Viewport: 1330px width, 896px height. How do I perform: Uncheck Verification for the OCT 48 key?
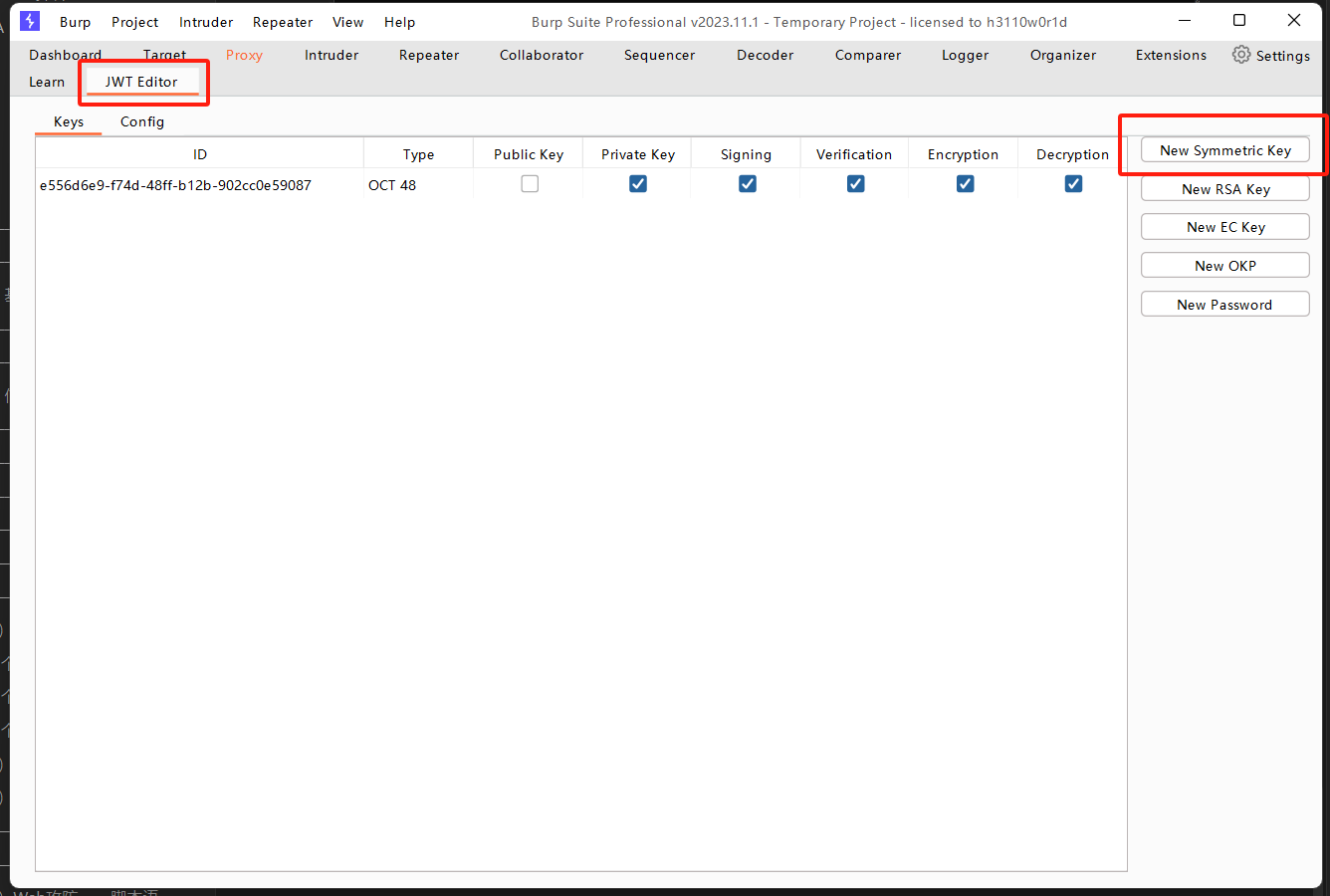click(855, 184)
